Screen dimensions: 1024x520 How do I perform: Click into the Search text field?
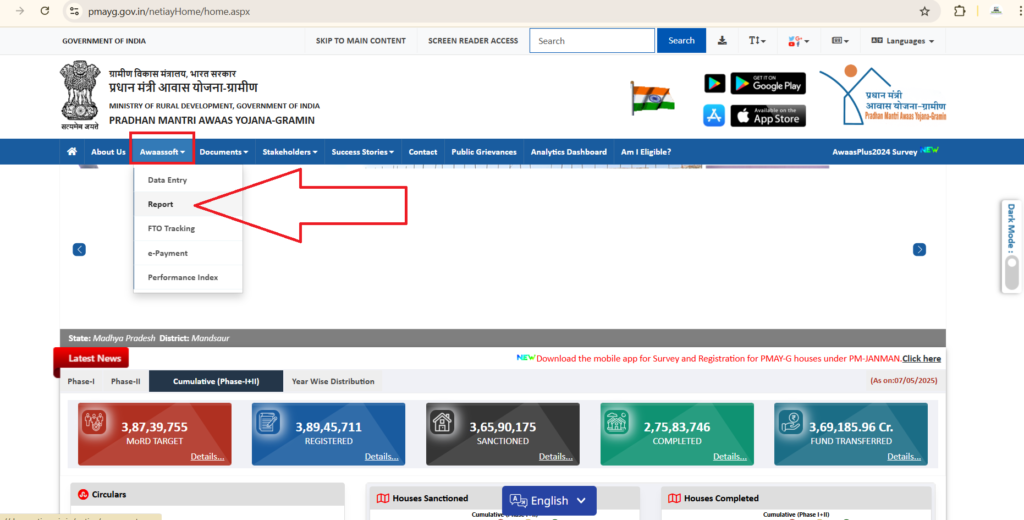(x=592, y=41)
